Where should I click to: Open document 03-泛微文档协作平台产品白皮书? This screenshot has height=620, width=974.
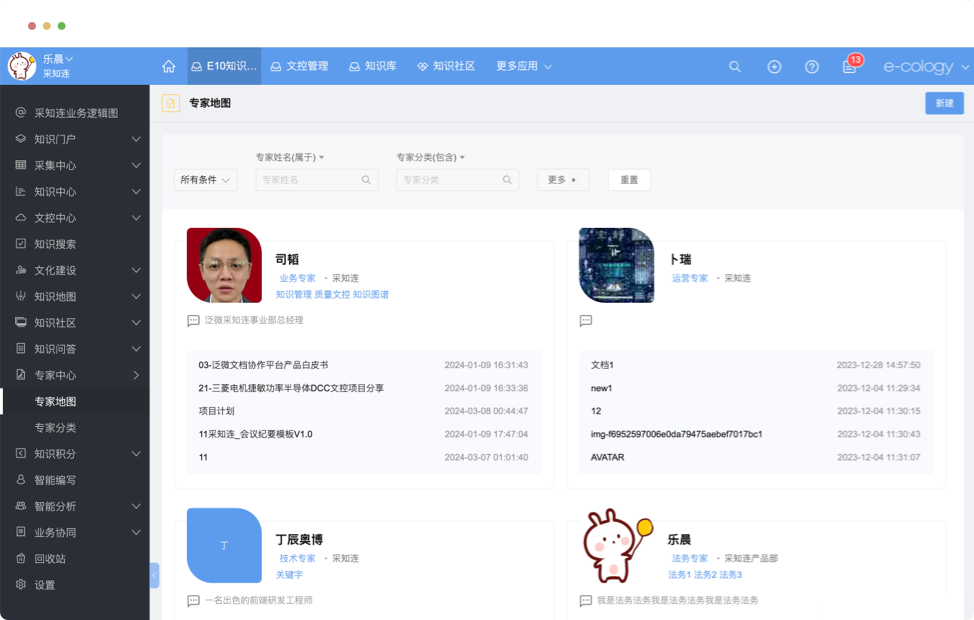(263, 365)
